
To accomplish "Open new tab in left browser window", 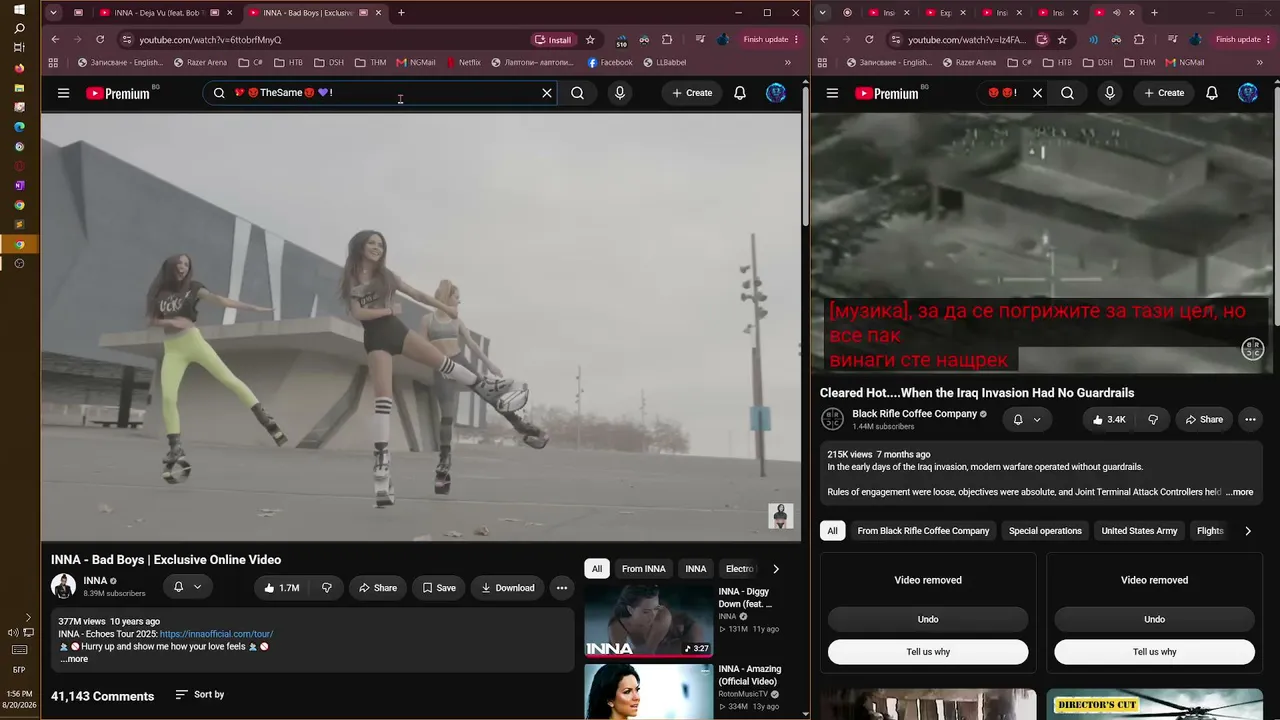I will click(x=401, y=13).
